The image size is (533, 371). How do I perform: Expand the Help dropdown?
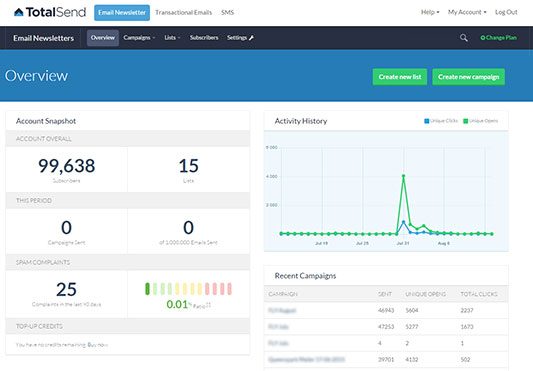click(x=430, y=12)
